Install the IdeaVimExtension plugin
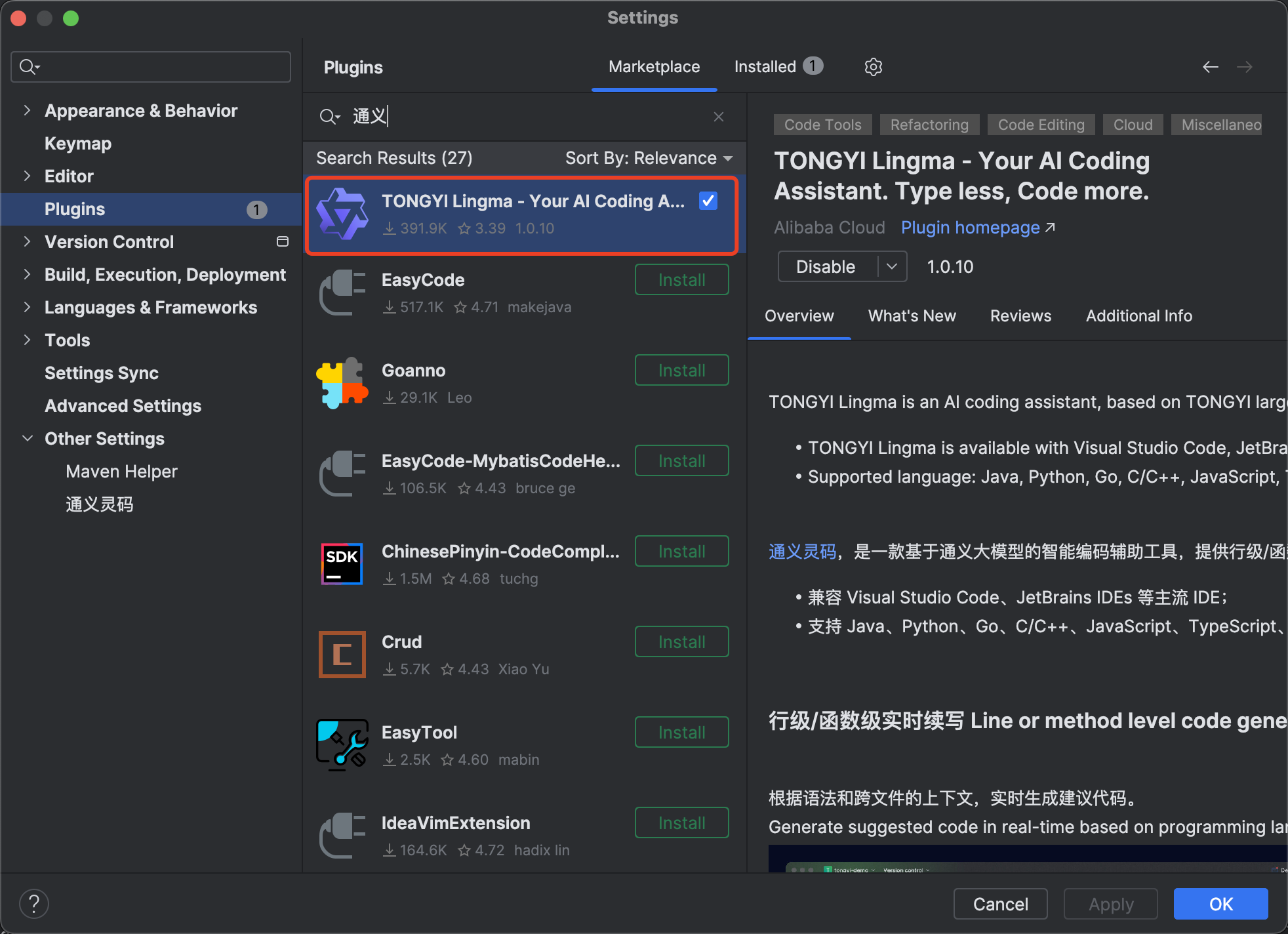This screenshot has height=934, width=1288. (x=681, y=823)
